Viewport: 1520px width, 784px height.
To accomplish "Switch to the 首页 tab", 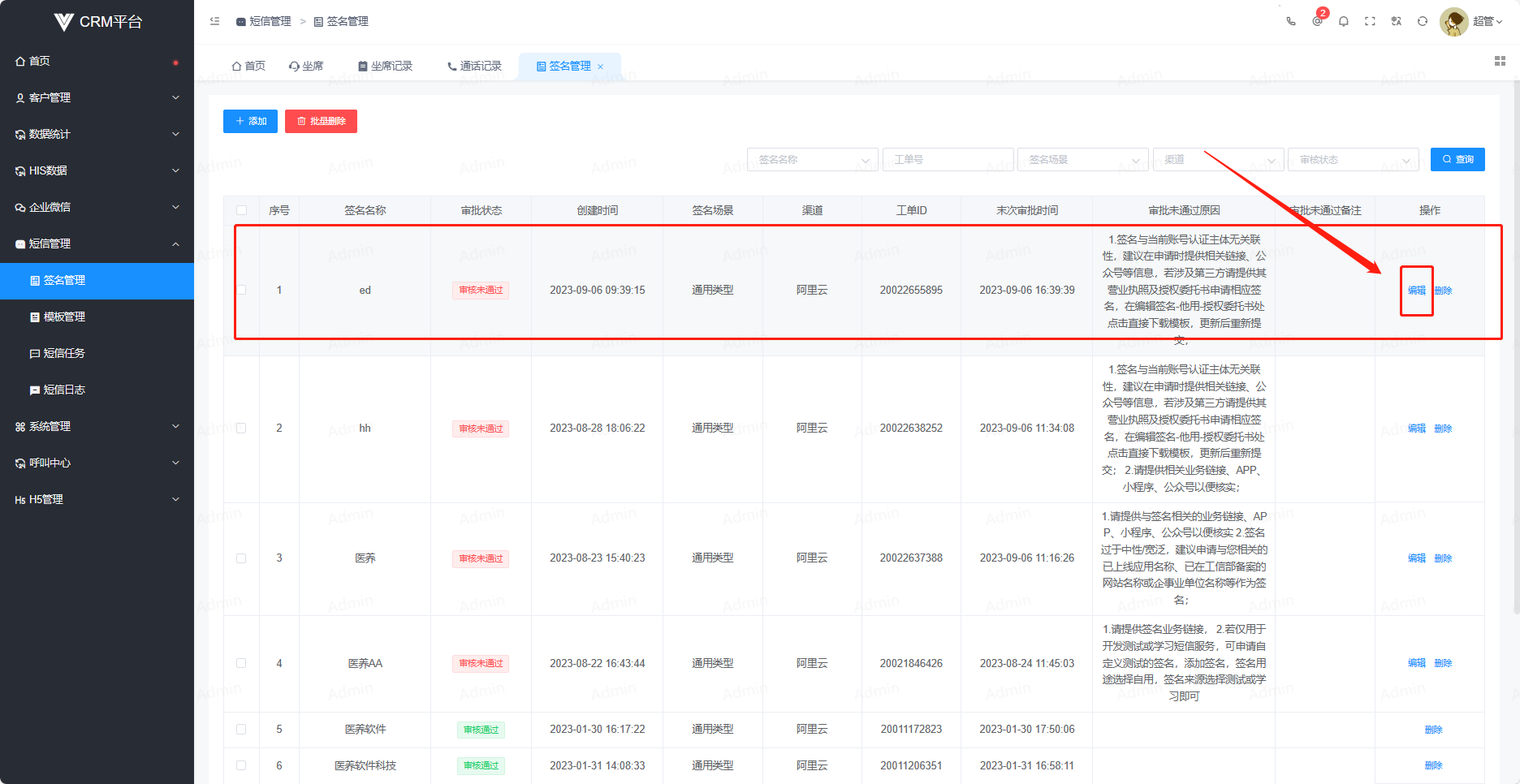I will pos(248,66).
